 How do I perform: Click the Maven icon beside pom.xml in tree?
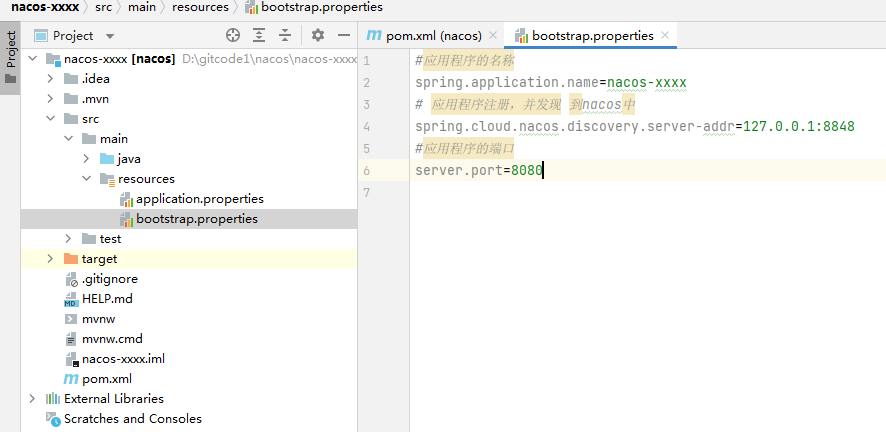point(71,379)
